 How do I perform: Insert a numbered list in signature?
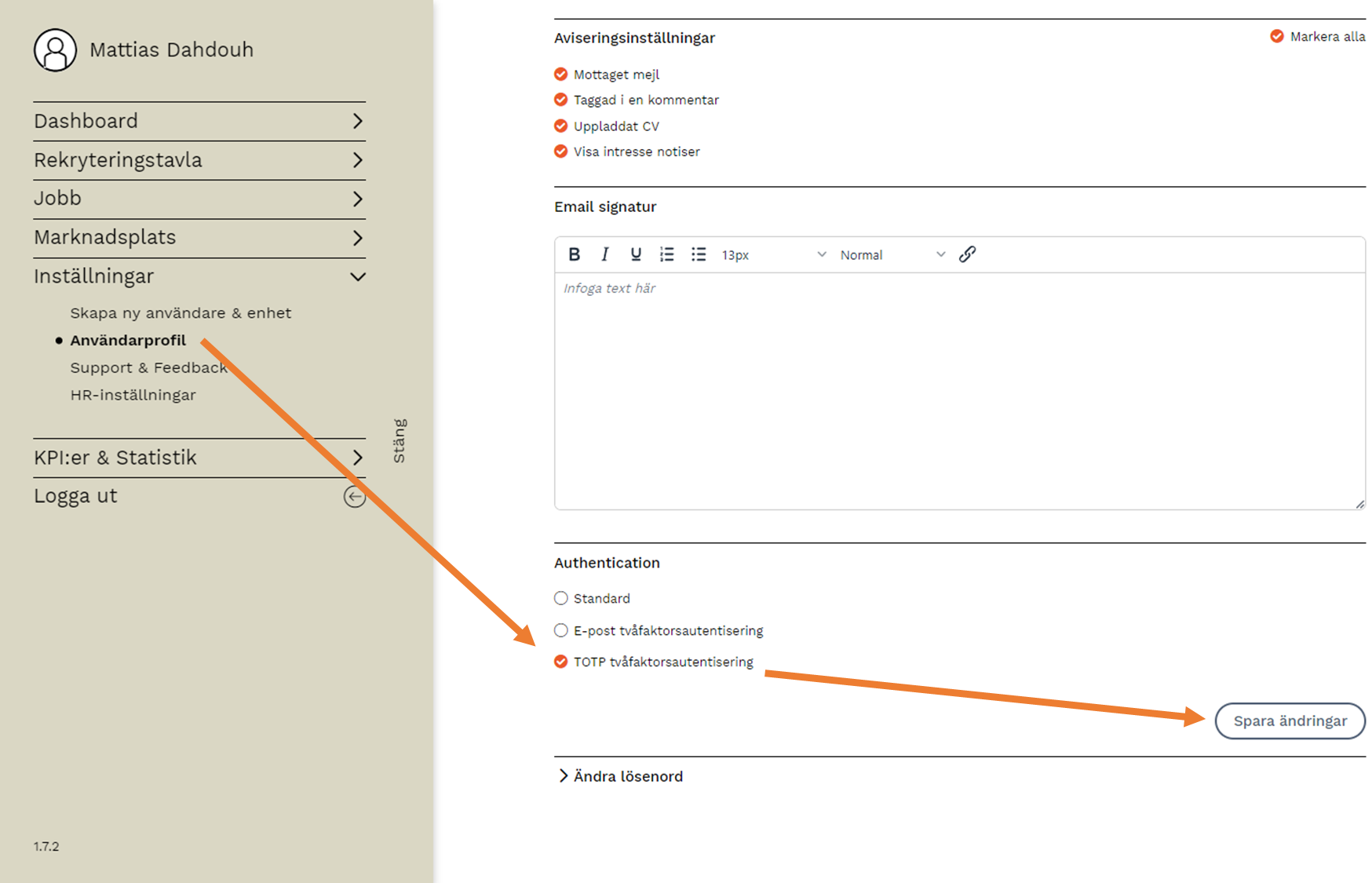click(667, 254)
